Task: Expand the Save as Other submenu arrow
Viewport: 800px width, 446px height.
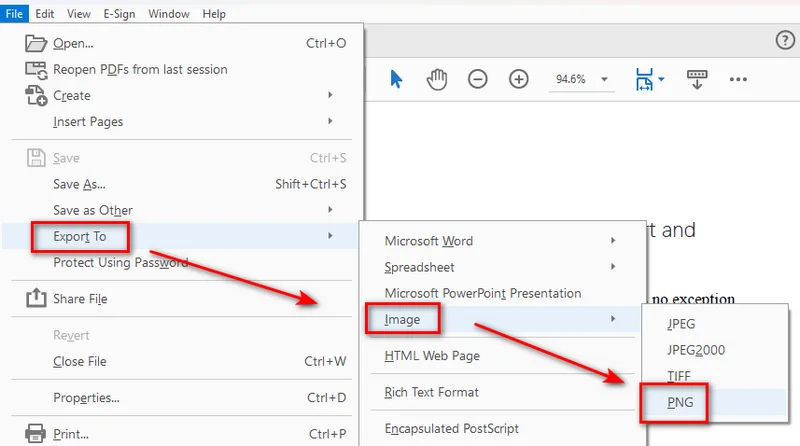Action: pyautogui.click(x=331, y=210)
